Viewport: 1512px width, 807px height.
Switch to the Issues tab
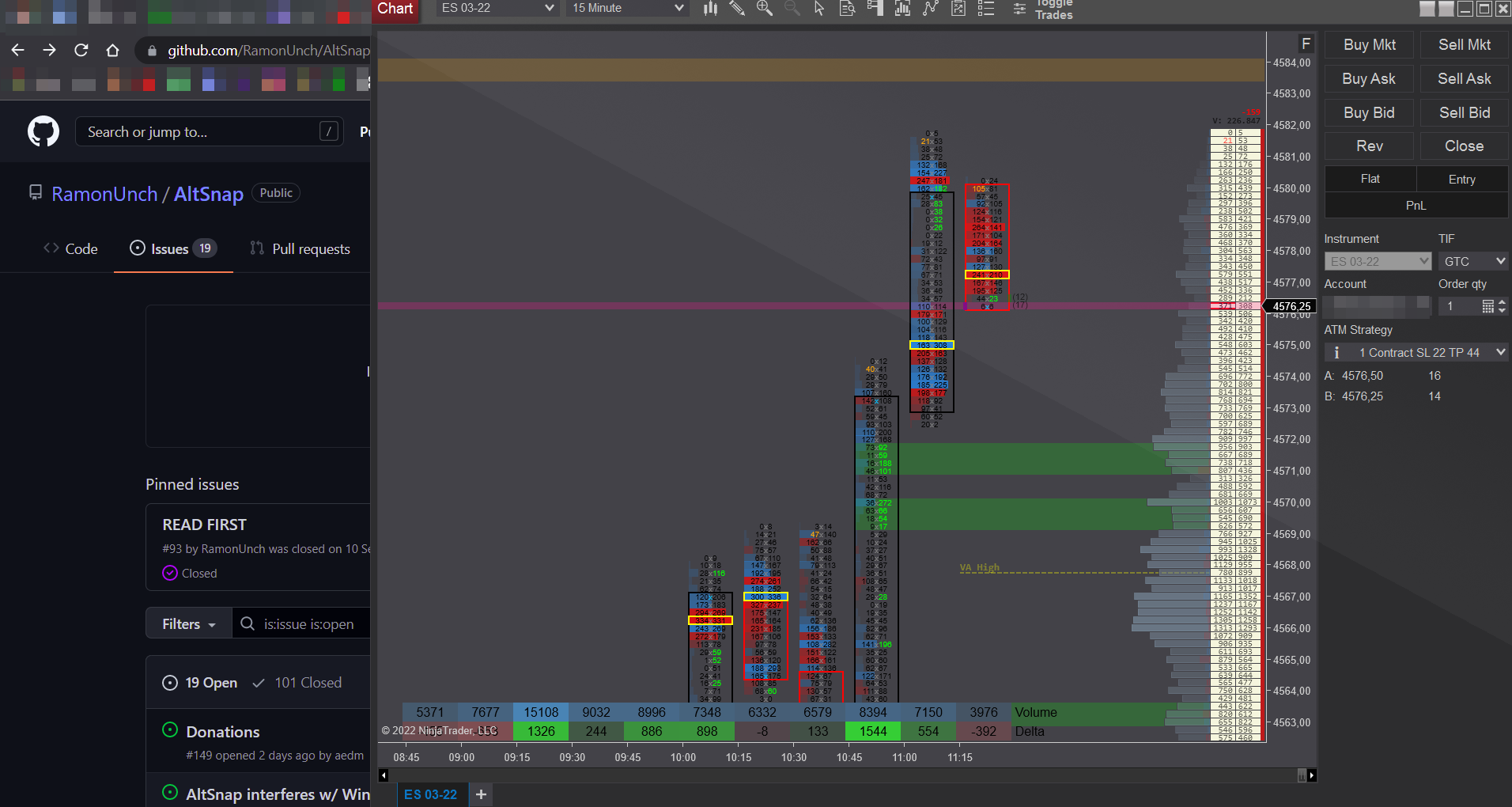pyautogui.click(x=173, y=248)
